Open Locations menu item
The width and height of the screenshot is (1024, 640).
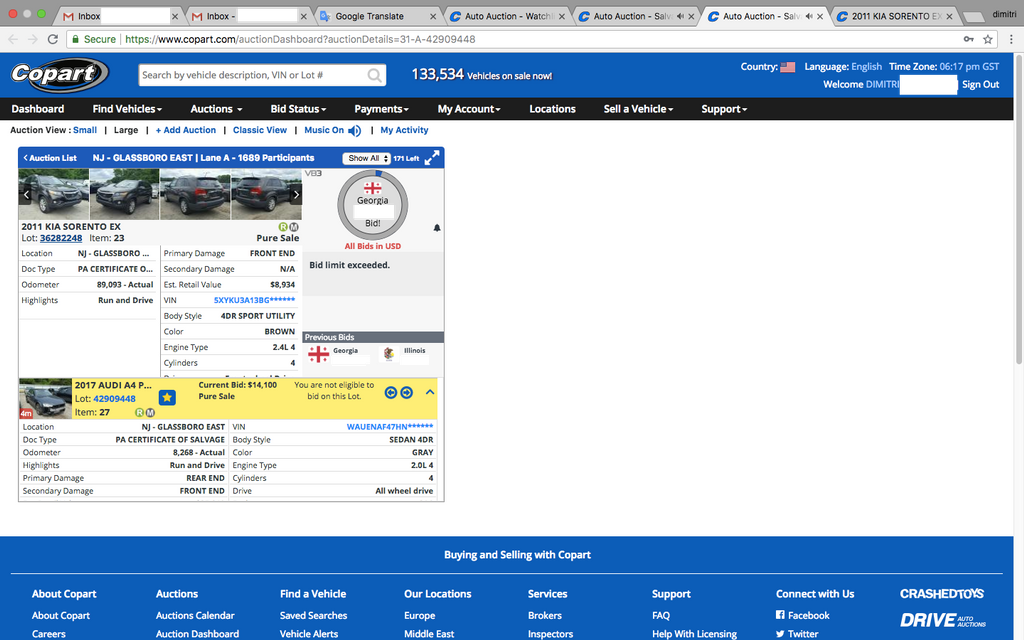tap(552, 109)
